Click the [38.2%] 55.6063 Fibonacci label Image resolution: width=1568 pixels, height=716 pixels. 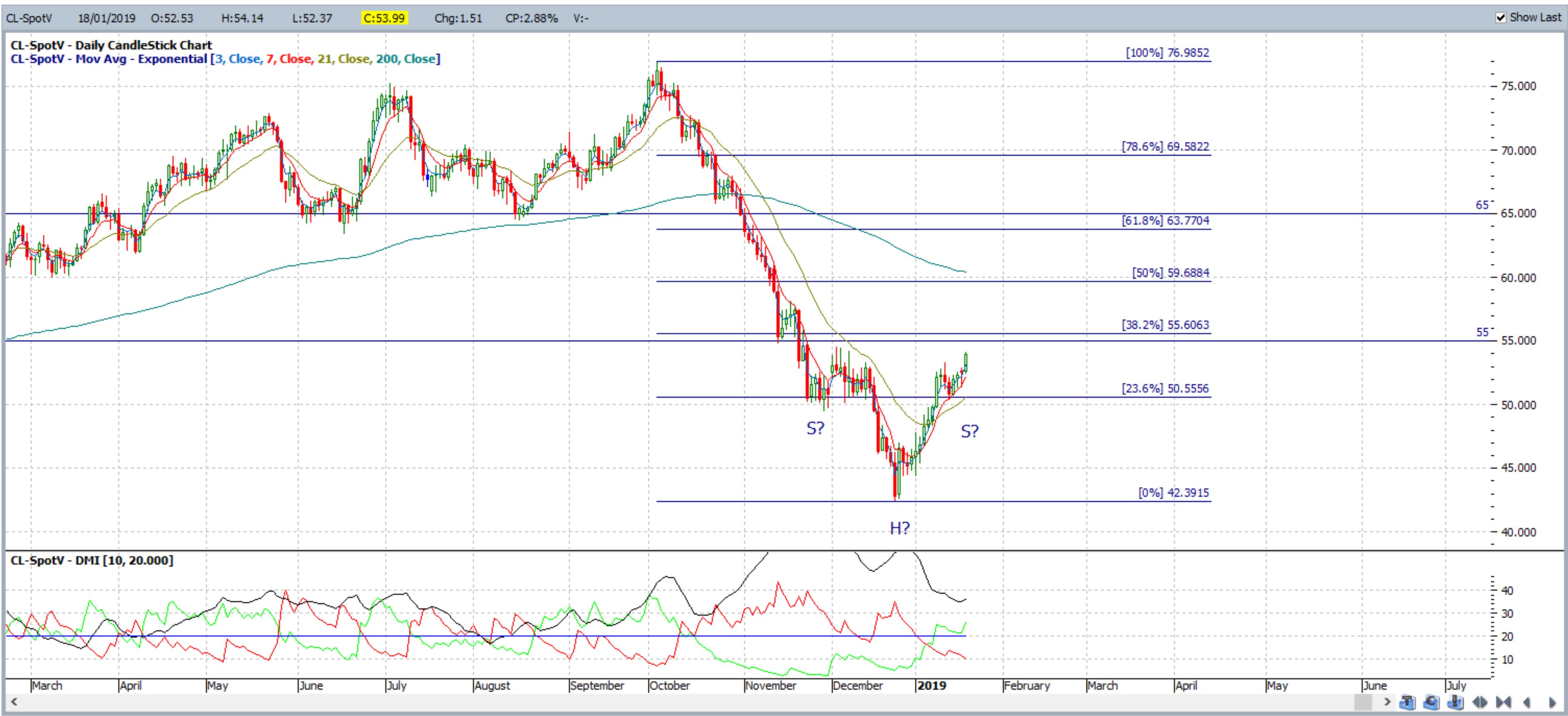click(x=1165, y=325)
